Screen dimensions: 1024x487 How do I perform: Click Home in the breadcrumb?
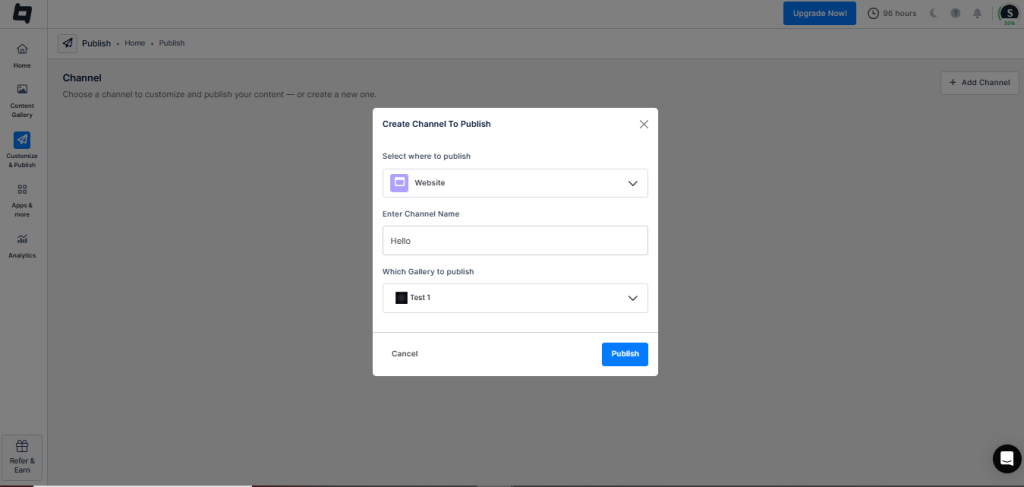point(135,43)
